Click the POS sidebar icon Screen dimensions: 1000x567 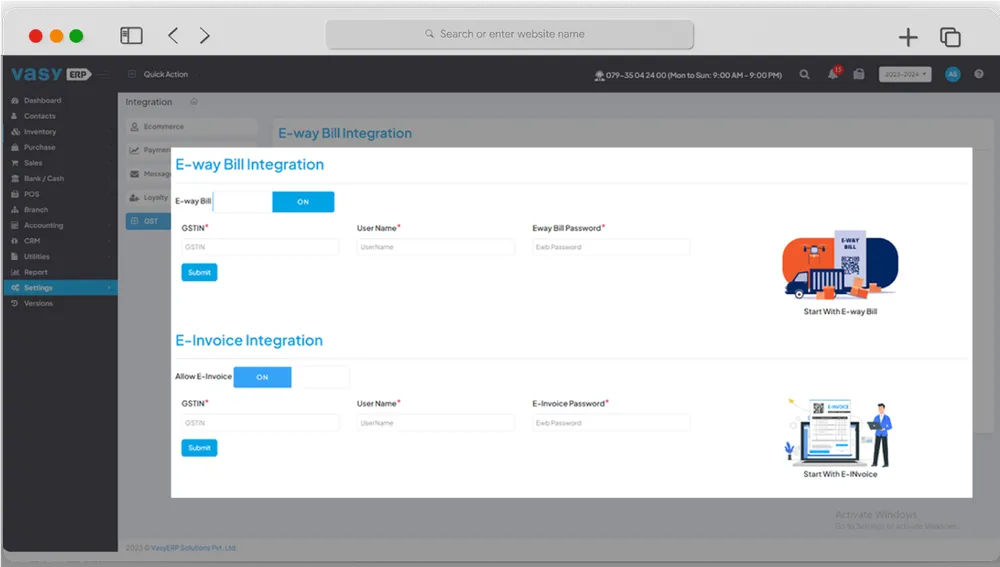(x=15, y=195)
